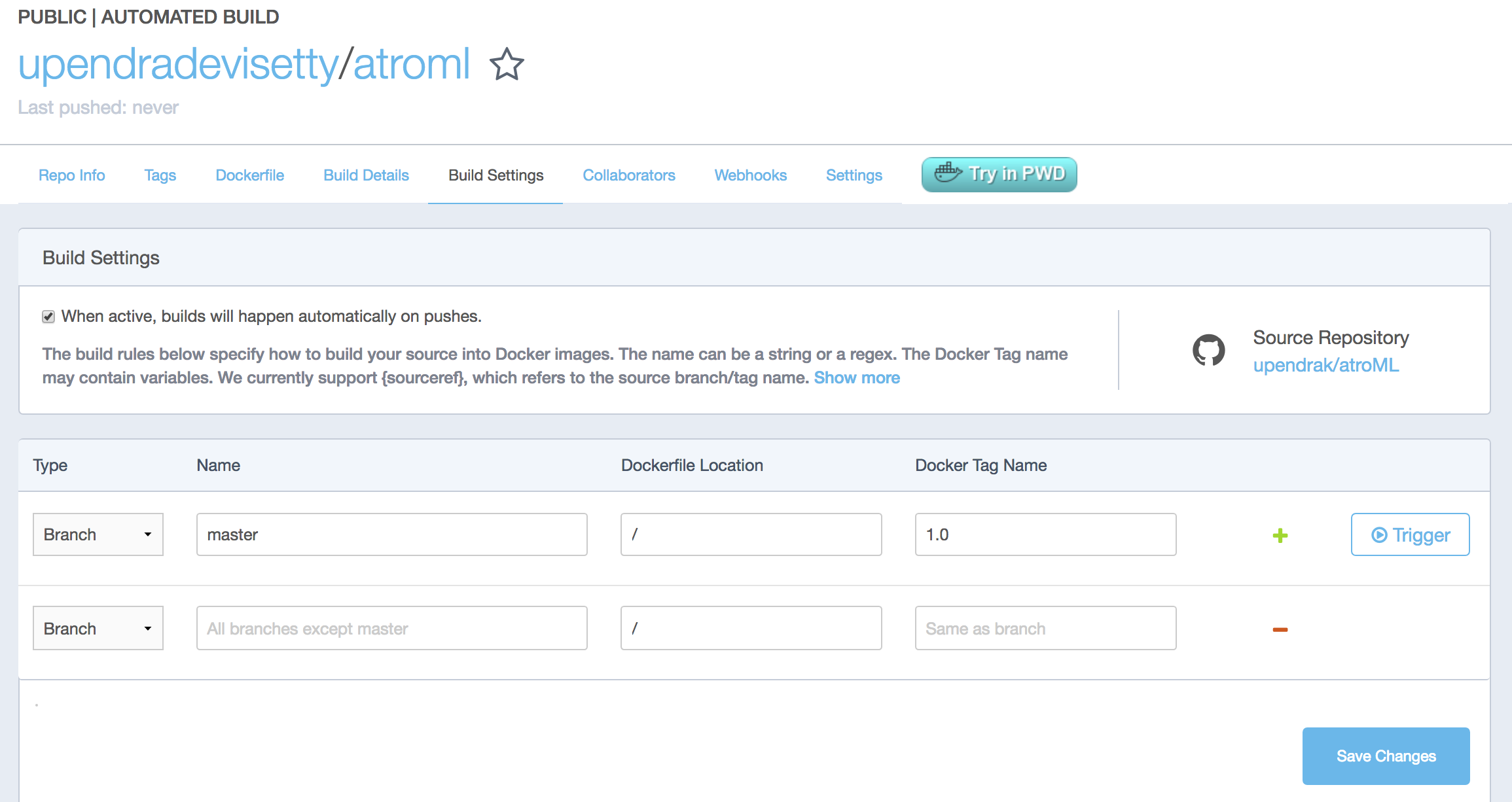Viewport: 1512px width, 802px height.
Task: Click the 'Build Settings' panel heading
Action: point(101,258)
